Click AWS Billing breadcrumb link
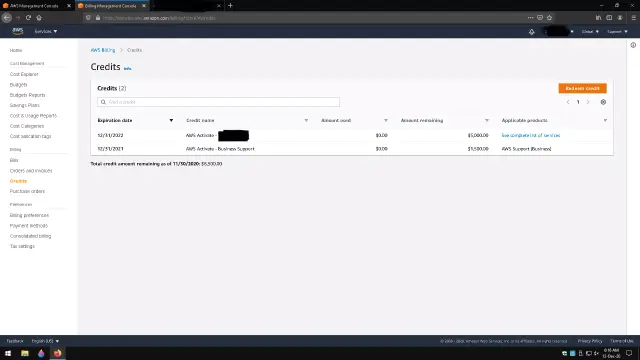 (103, 50)
